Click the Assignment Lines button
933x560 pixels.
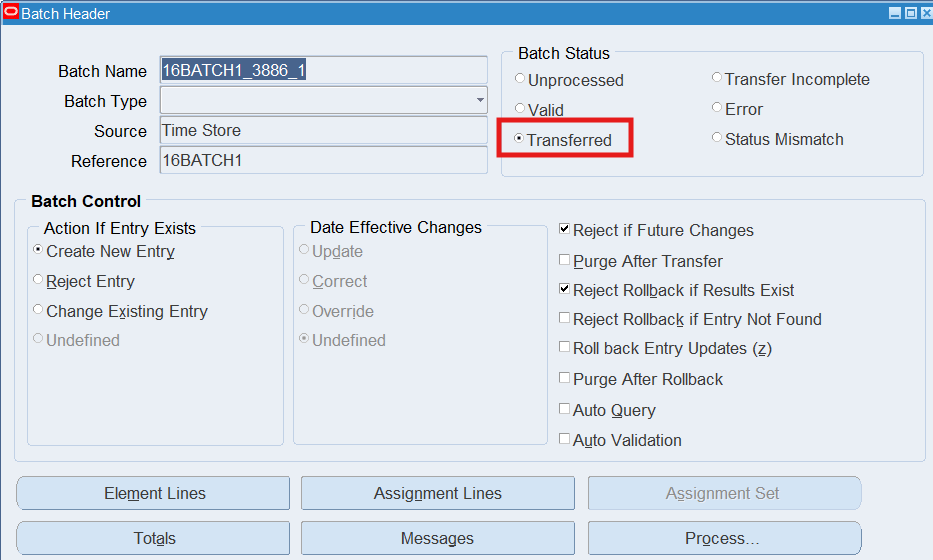click(437, 493)
